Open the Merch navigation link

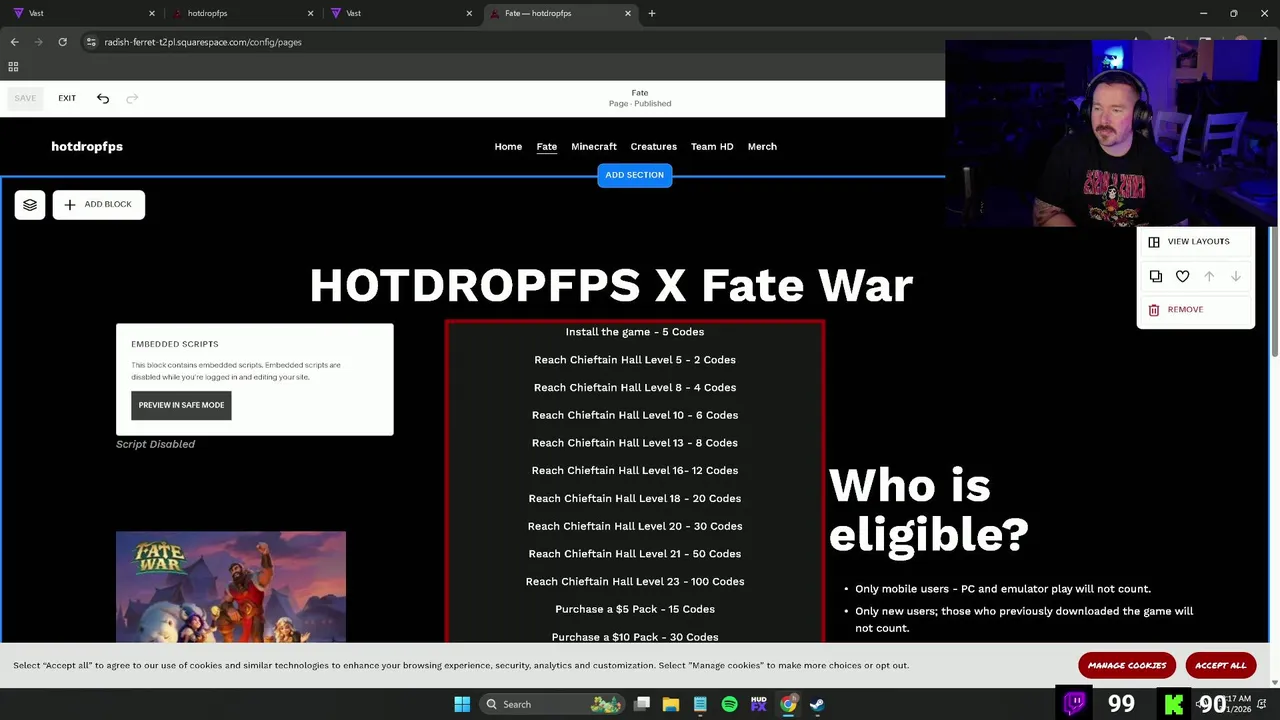click(762, 146)
